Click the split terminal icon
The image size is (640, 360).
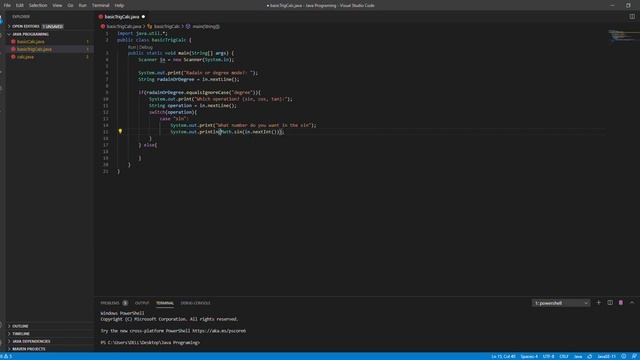click(x=610, y=303)
